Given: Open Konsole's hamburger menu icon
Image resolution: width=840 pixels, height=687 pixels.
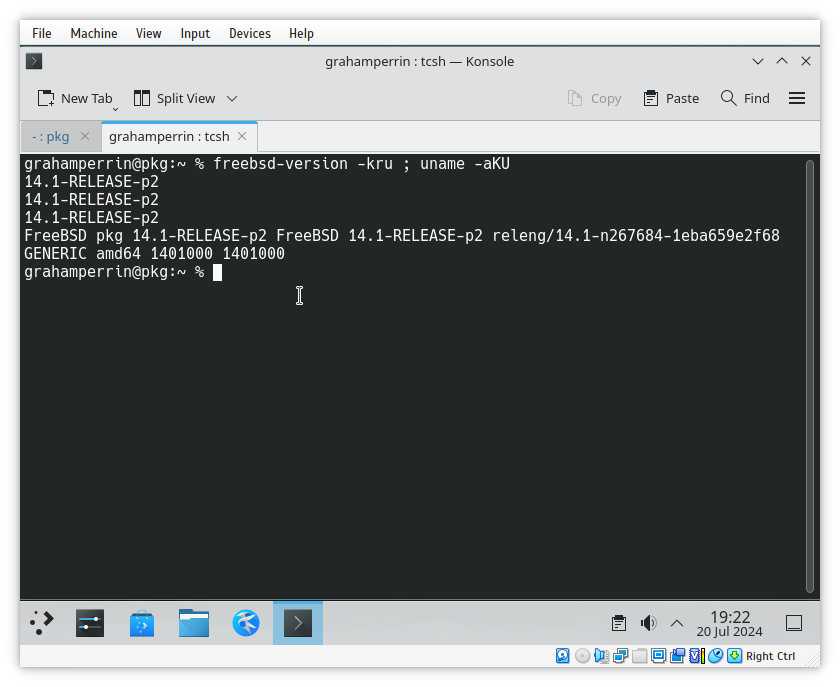Looking at the screenshot, I should tap(797, 98).
